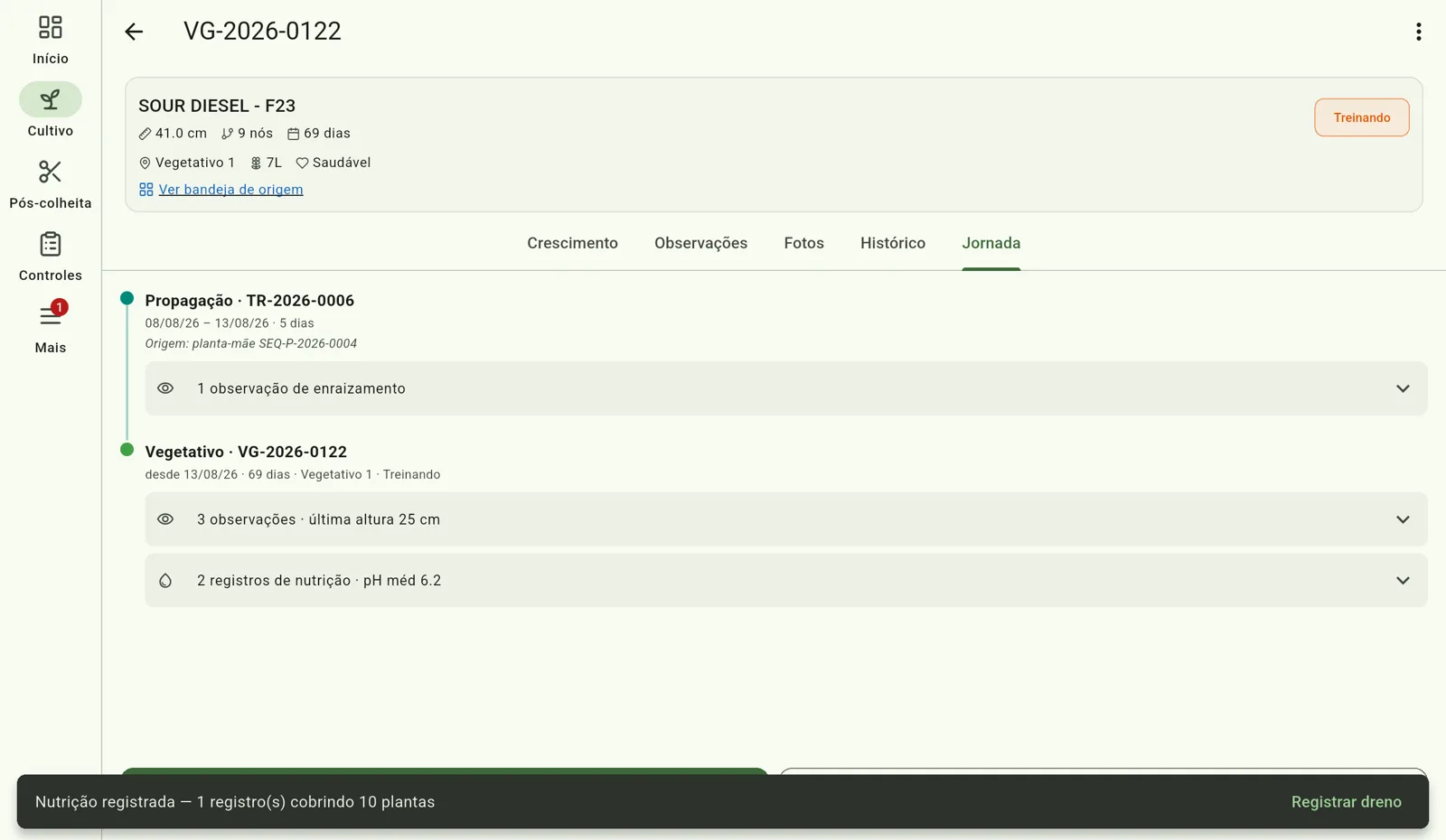Viewport: 1446px width, 840px height.
Task: Click the Treinando status chip
Action: (1361, 117)
